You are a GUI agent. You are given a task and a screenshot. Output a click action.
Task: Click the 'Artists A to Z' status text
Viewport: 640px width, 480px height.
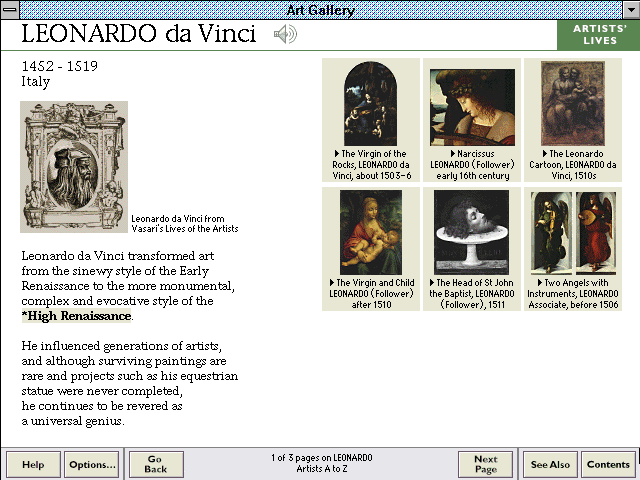(x=322, y=469)
